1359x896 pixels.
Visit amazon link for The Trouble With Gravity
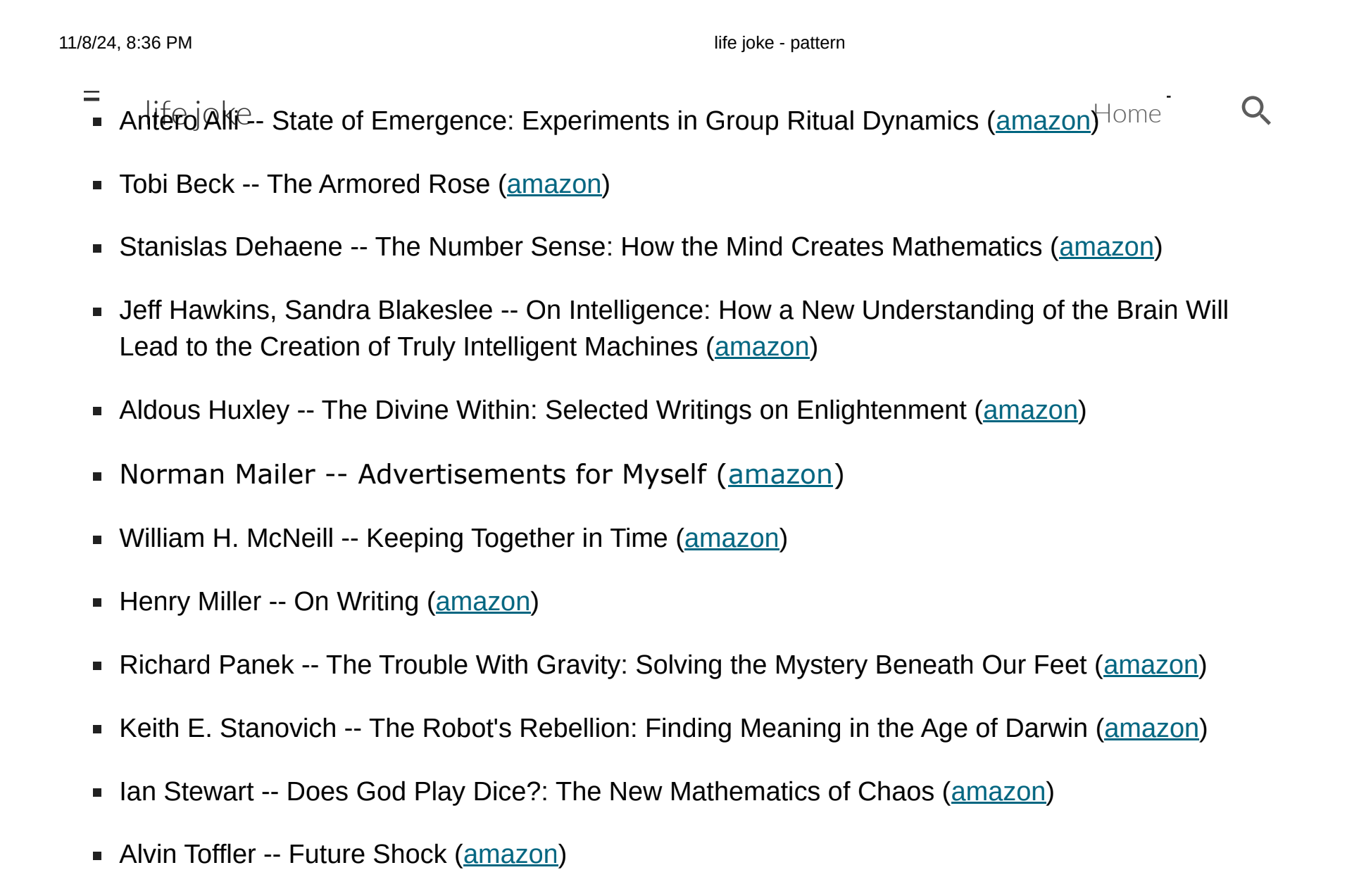tap(1151, 665)
